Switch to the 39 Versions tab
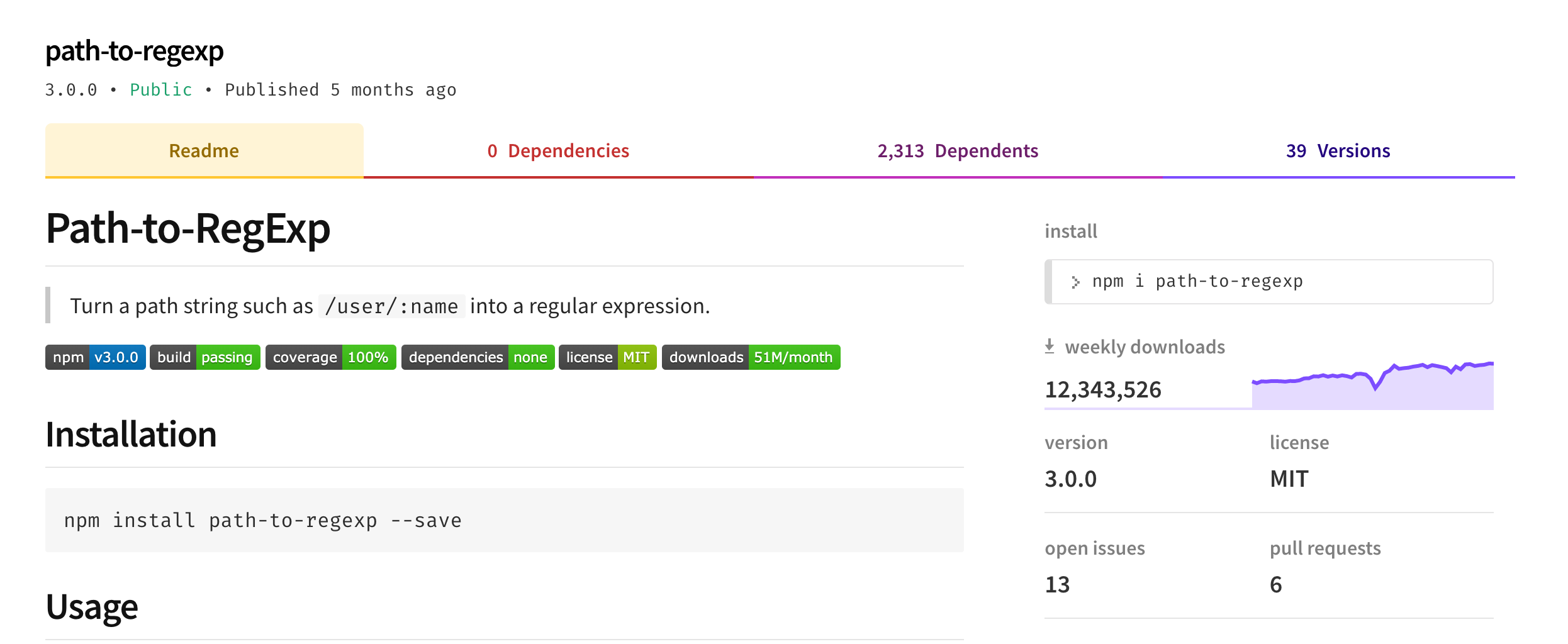The height and width of the screenshot is (644, 1568). click(x=1338, y=151)
